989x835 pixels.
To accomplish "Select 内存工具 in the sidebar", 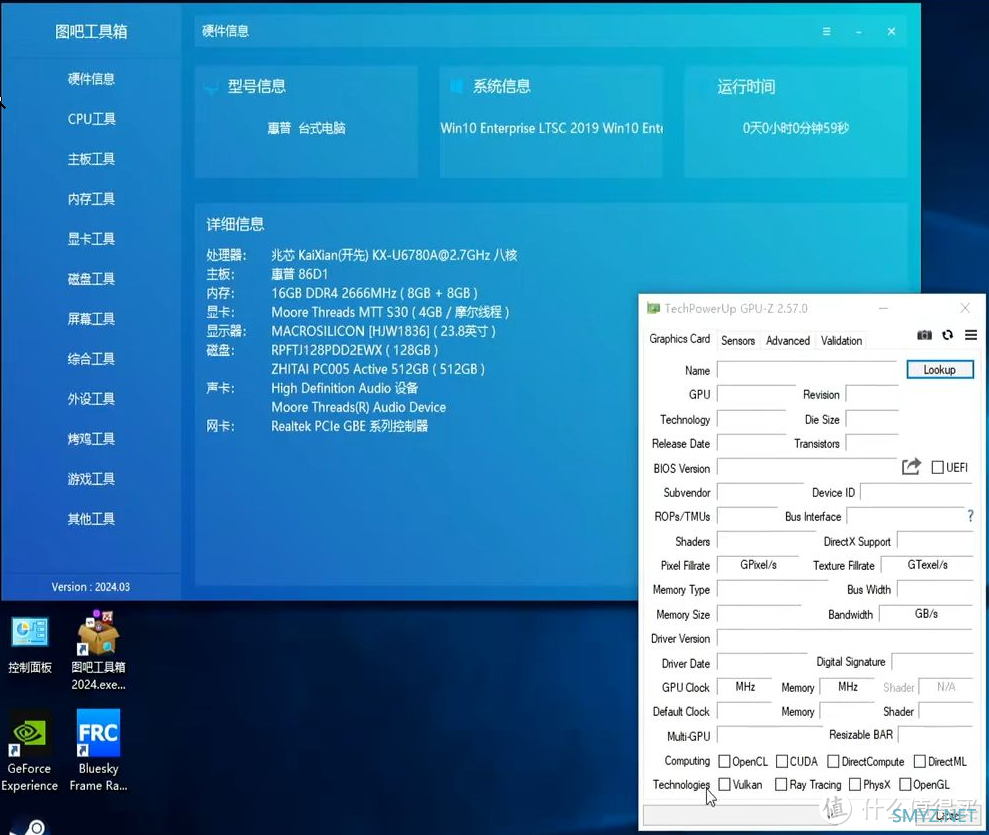I will click(91, 199).
